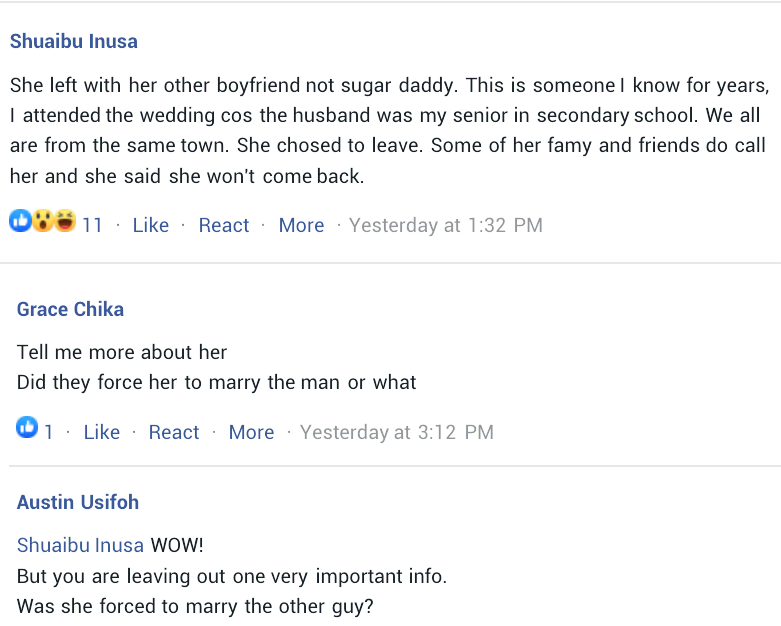
Task: Click the Yesterday at 1:32 PM timestamp
Action: pos(445,225)
